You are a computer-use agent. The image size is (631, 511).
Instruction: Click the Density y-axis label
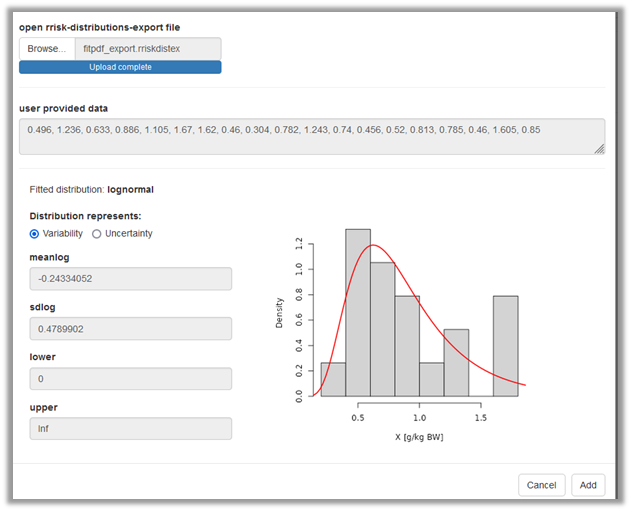point(280,313)
